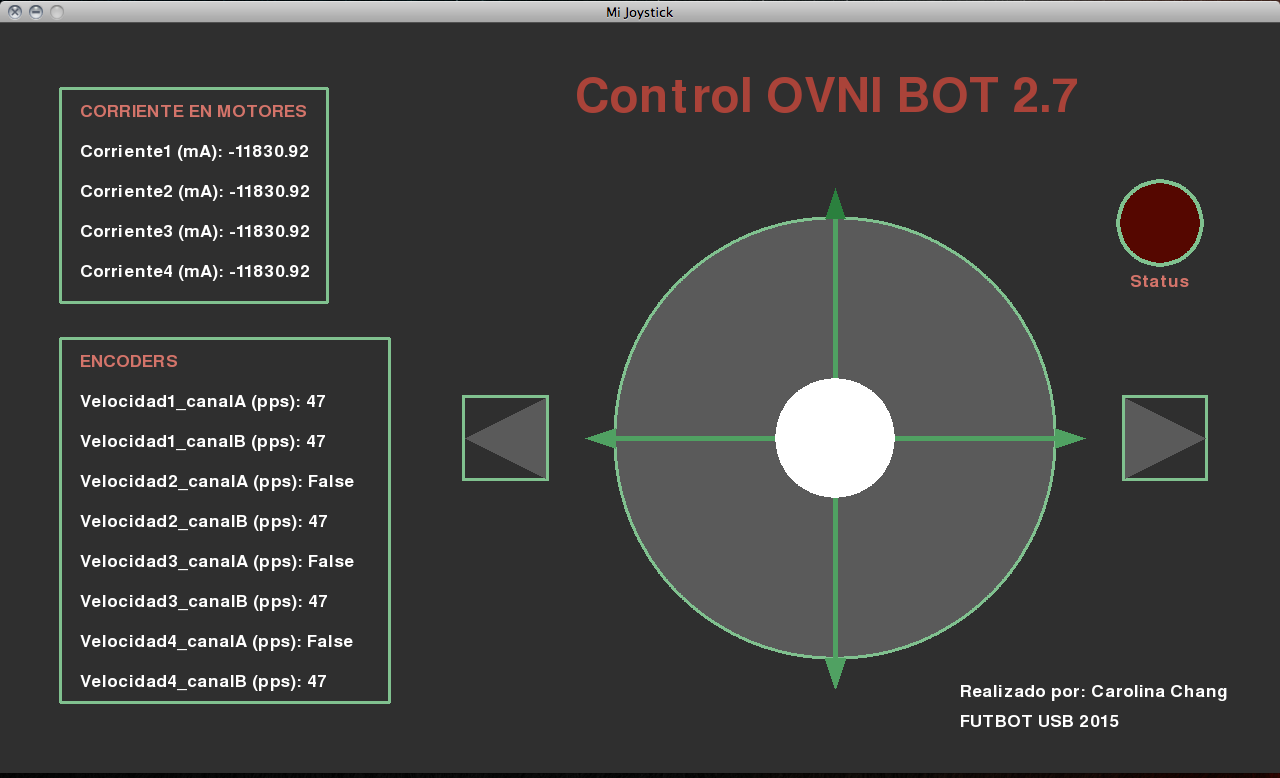Minimize the Mi Joystick window
The width and height of the screenshot is (1280, 778).
pos(36,12)
